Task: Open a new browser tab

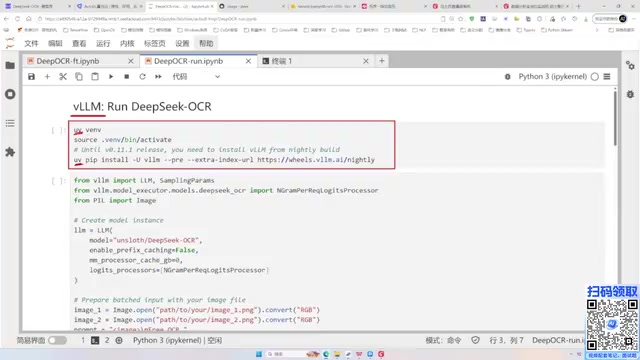Action: [x=578, y=6]
